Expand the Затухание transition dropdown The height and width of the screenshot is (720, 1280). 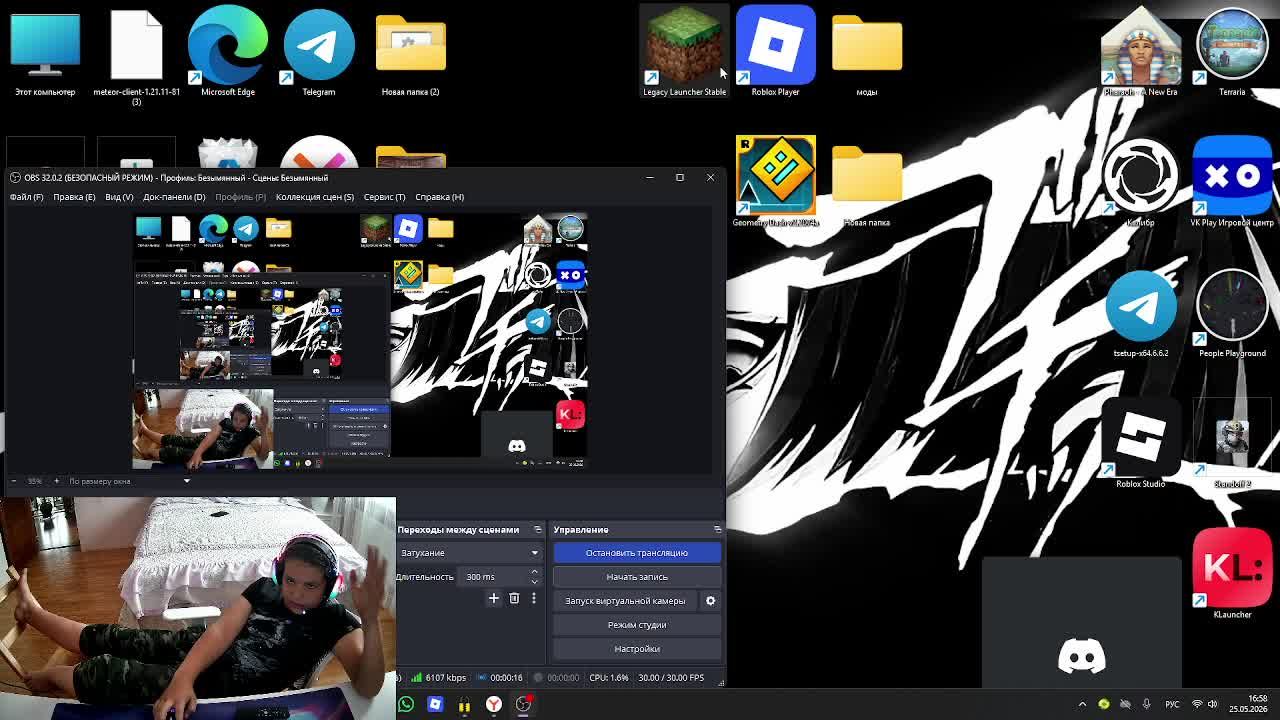coord(468,552)
